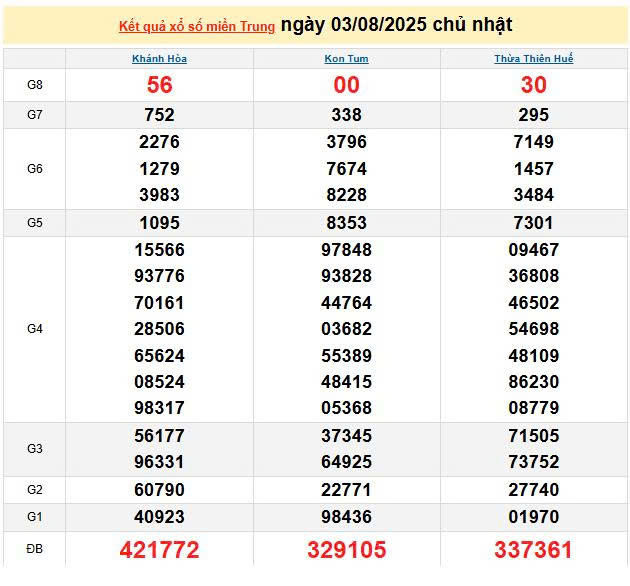This screenshot has width=630, height=586.
Task: Select G4 number 36808
Action: [x=534, y=276]
